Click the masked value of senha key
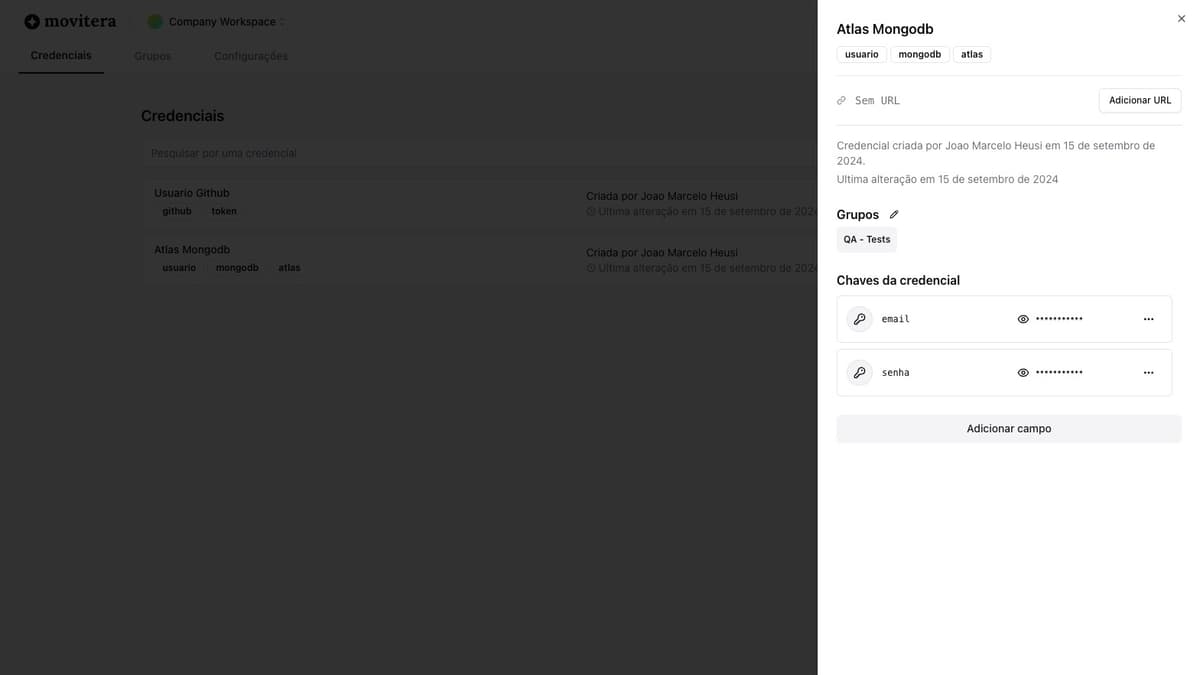The width and height of the screenshot is (1200, 675). click(x=1059, y=372)
